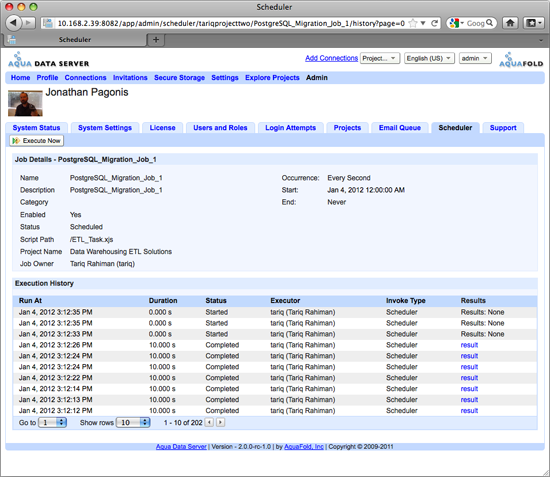
Task: Click Jonathan Pagonis profile photo thumbnail
Action: coord(25,103)
